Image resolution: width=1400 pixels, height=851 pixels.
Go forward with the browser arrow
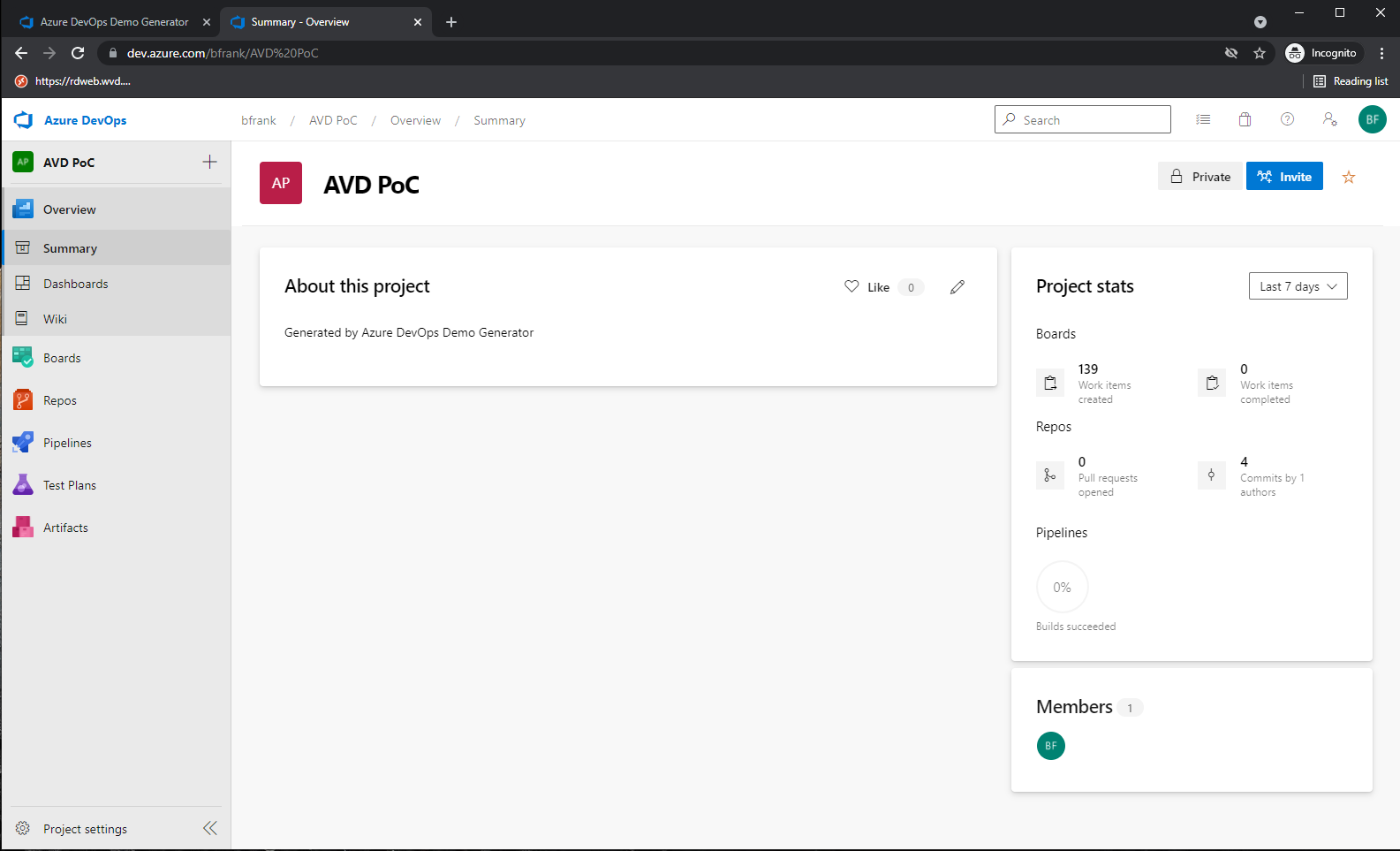[x=49, y=53]
